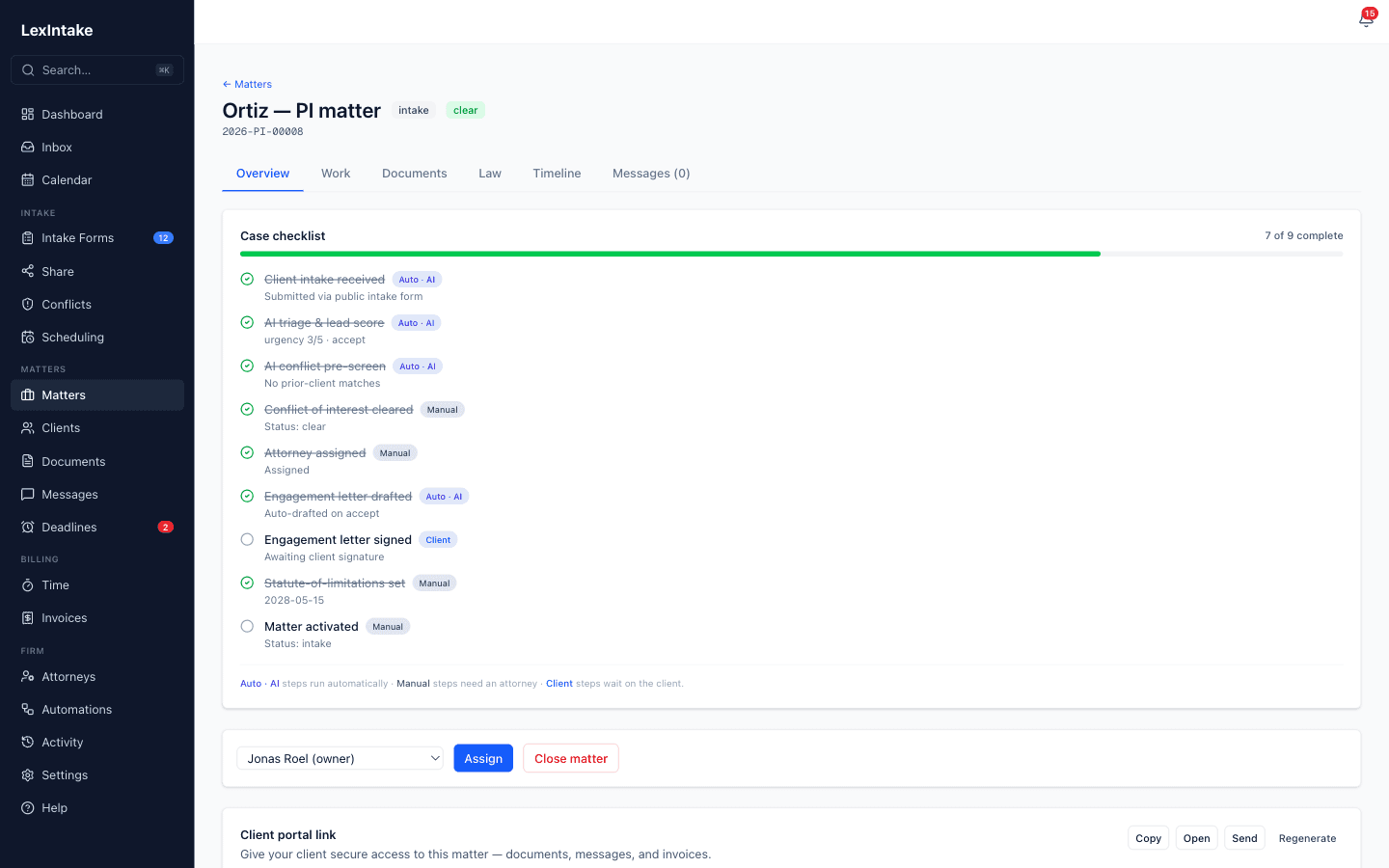
Task: Open Automations icon in Firm section
Action: [28, 709]
